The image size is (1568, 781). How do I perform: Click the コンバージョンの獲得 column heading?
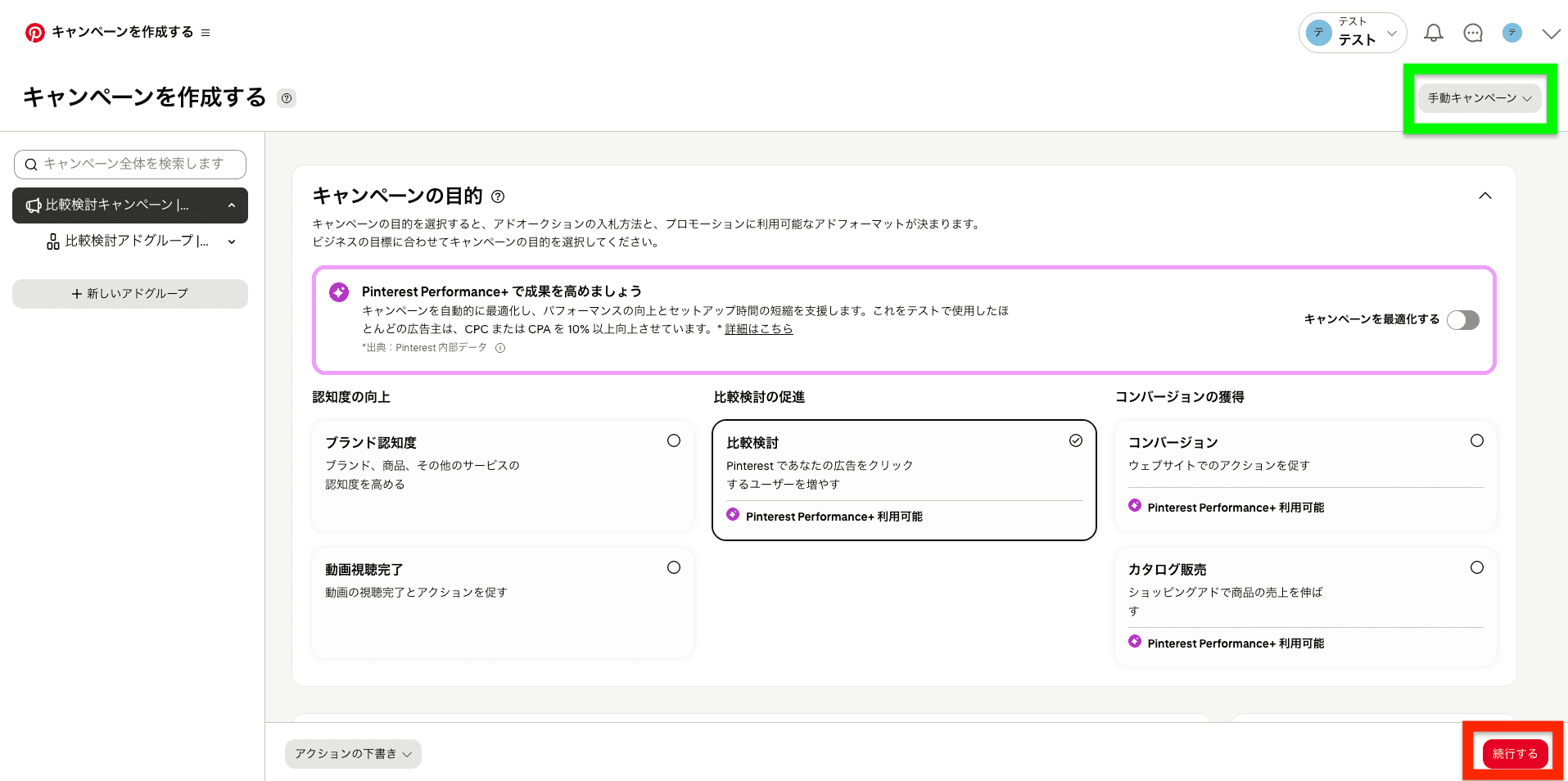tap(1180, 397)
